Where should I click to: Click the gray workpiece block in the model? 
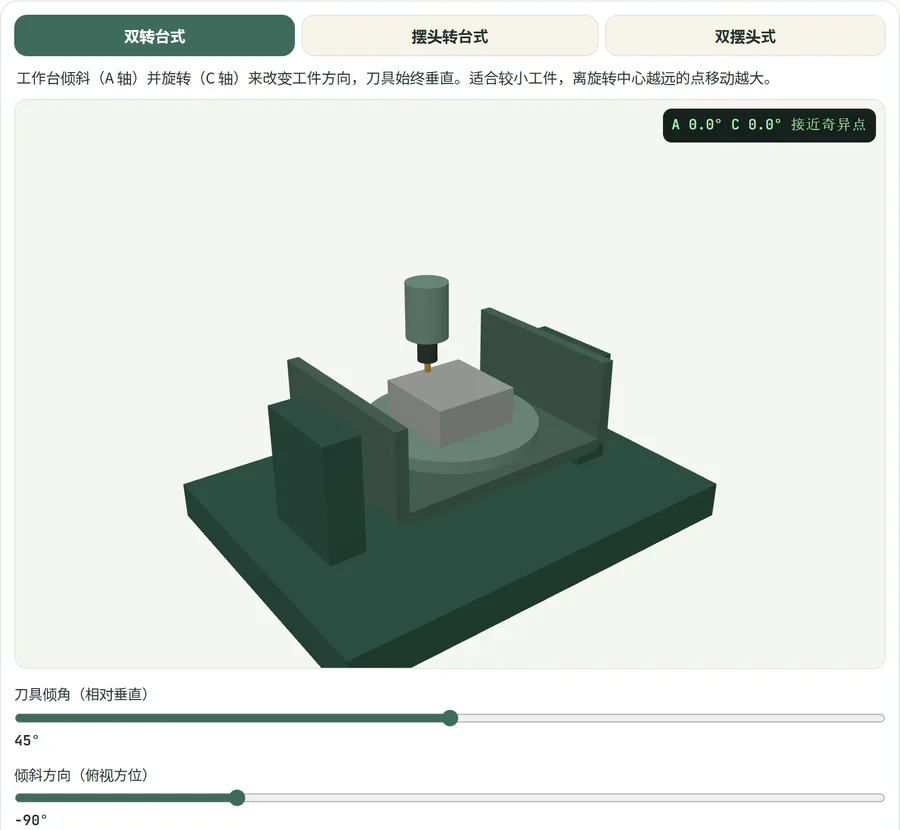click(450, 404)
